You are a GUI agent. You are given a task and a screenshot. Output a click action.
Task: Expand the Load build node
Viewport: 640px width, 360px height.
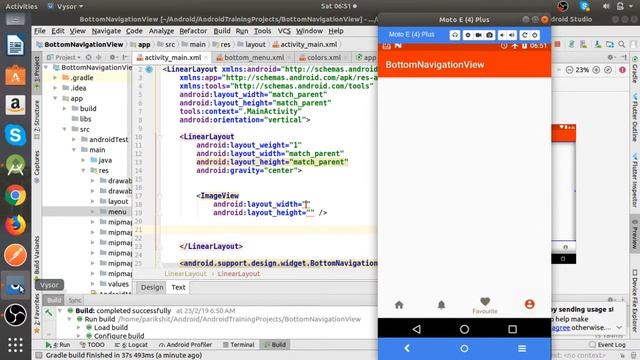(78, 327)
